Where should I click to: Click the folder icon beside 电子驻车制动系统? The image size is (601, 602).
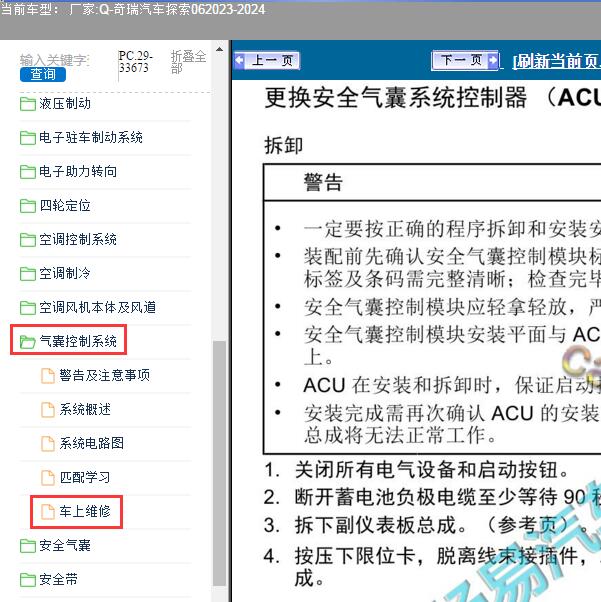pyautogui.click(x=28, y=137)
